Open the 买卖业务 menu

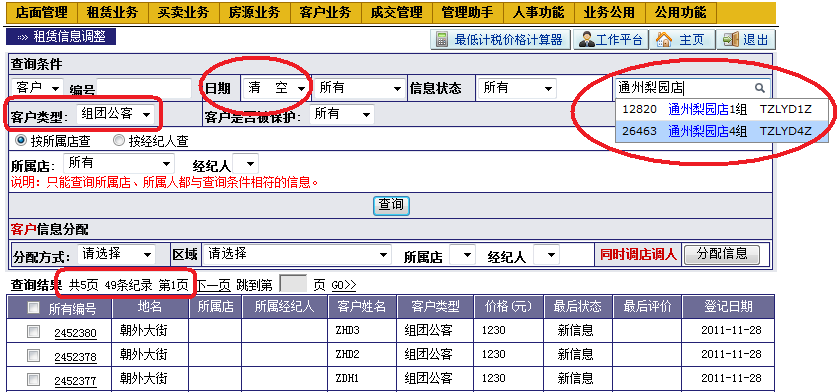tap(184, 12)
